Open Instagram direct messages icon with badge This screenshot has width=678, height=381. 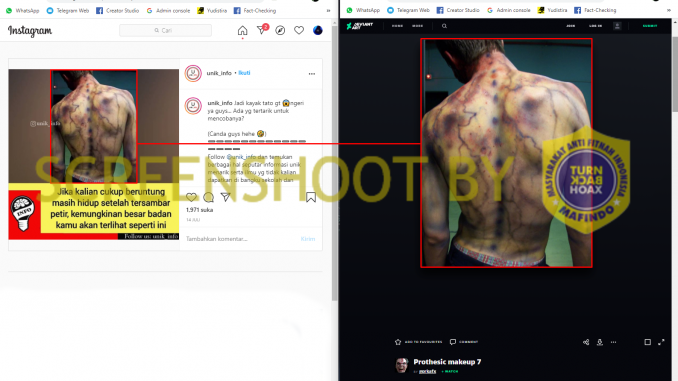262,29
